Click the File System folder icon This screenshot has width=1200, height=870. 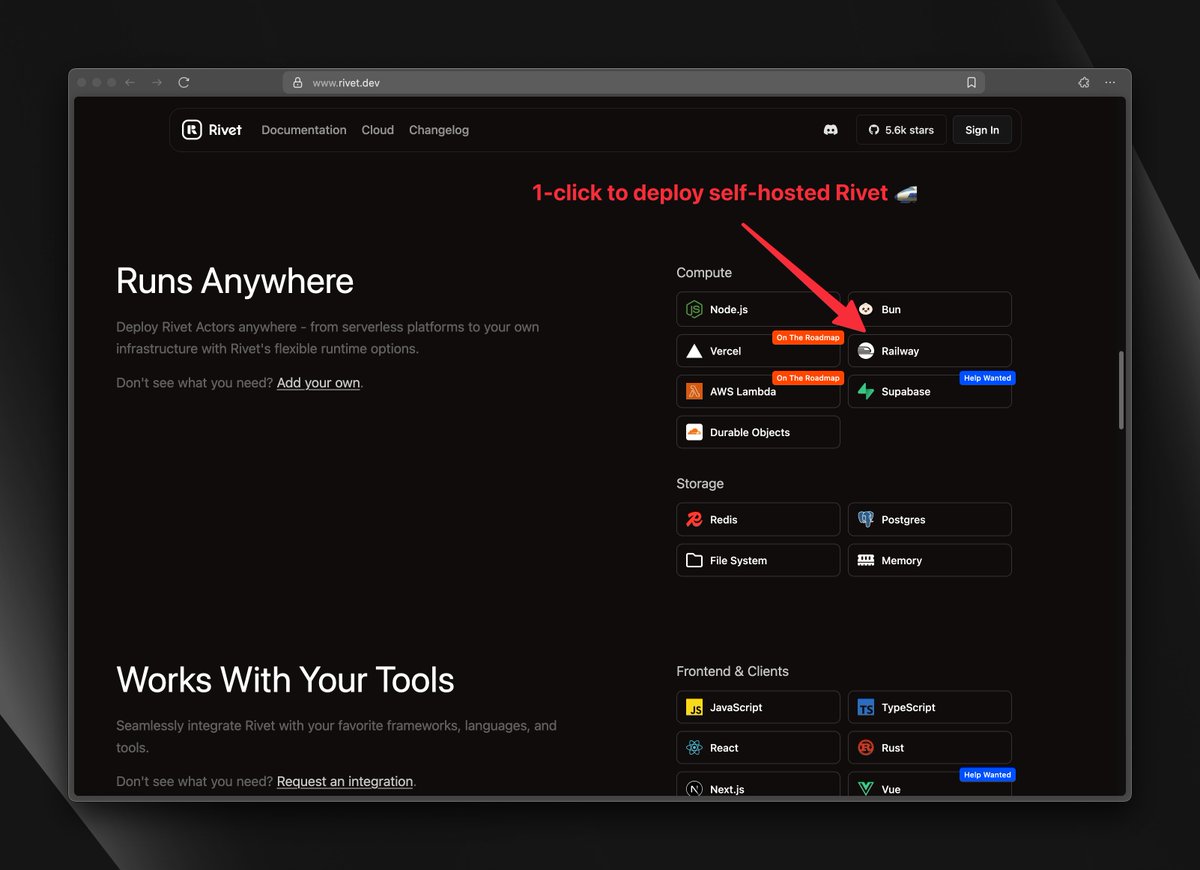[694, 560]
